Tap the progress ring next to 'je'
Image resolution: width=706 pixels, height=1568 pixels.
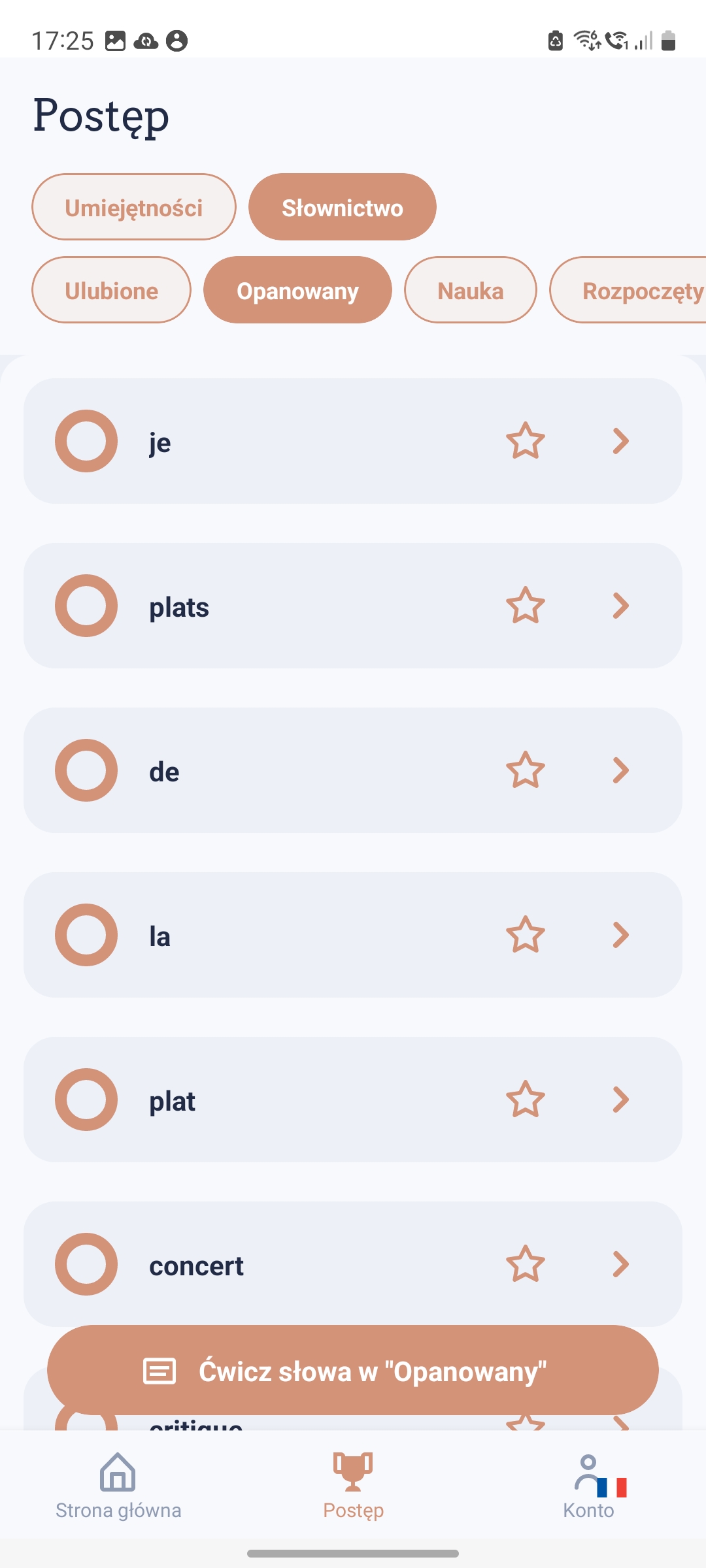[86, 441]
